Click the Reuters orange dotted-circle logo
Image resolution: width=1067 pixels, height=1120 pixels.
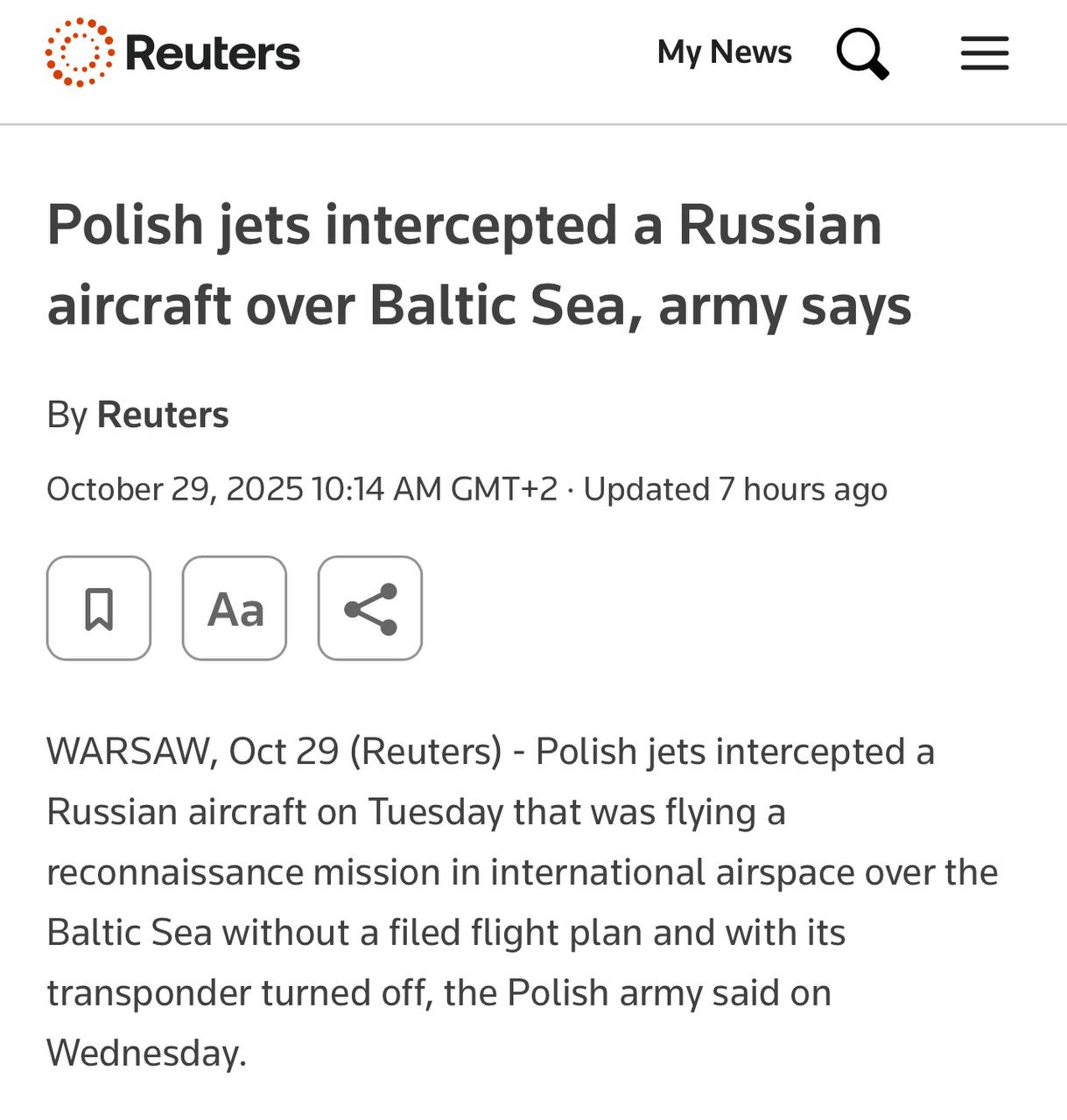tap(79, 52)
